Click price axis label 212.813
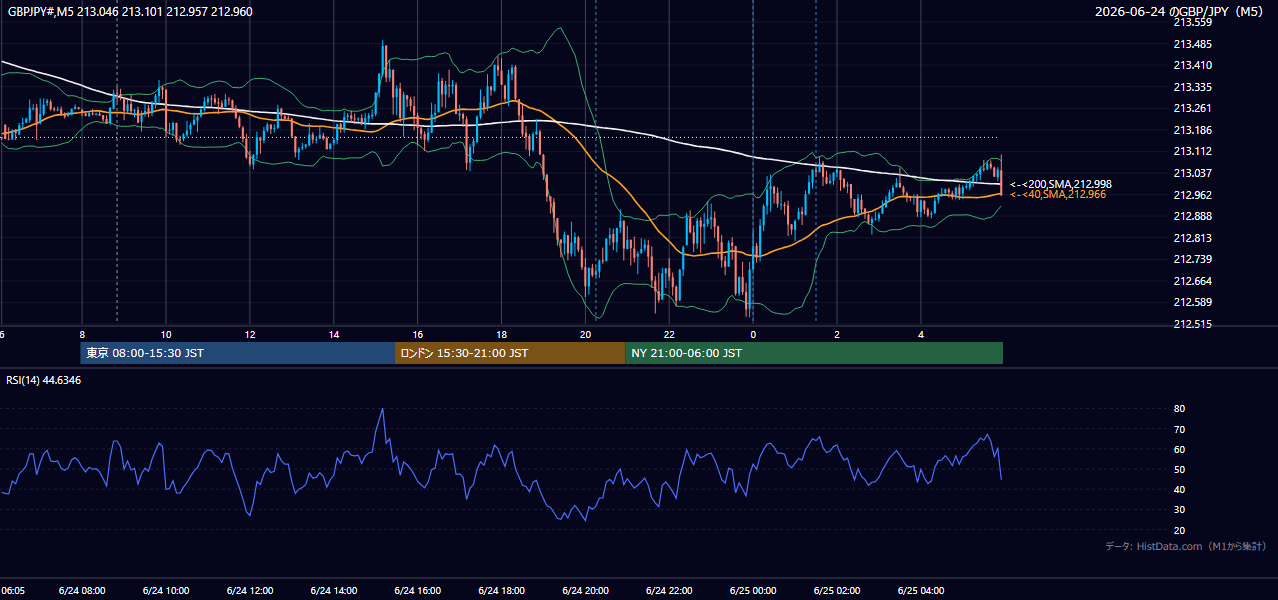 (x=1192, y=238)
